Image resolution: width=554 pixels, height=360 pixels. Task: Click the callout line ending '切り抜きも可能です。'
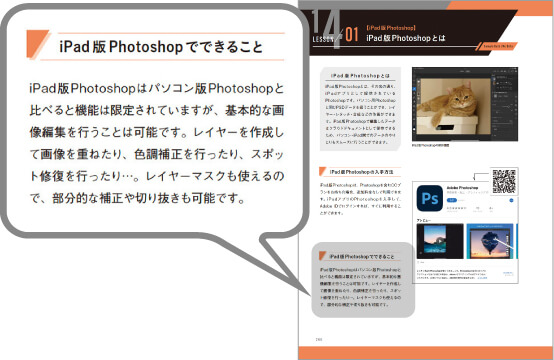pos(138,198)
